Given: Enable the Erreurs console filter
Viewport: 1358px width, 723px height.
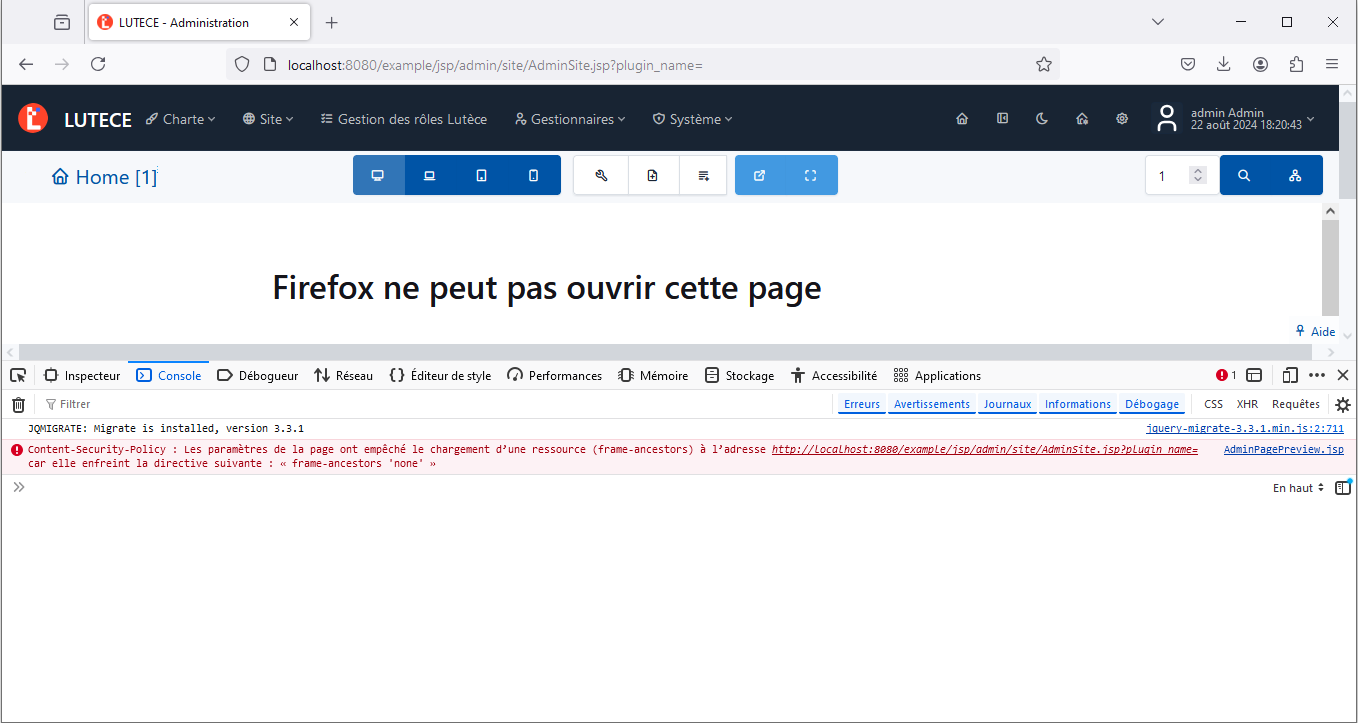Looking at the screenshot, I should 861,403.
